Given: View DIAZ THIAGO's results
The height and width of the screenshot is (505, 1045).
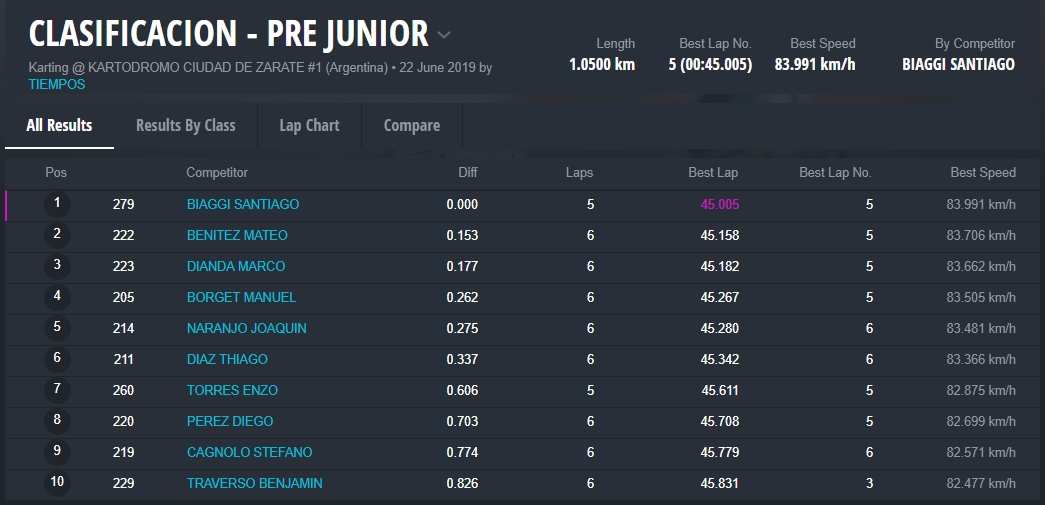Looking at the screenshot, I should 227,359.
